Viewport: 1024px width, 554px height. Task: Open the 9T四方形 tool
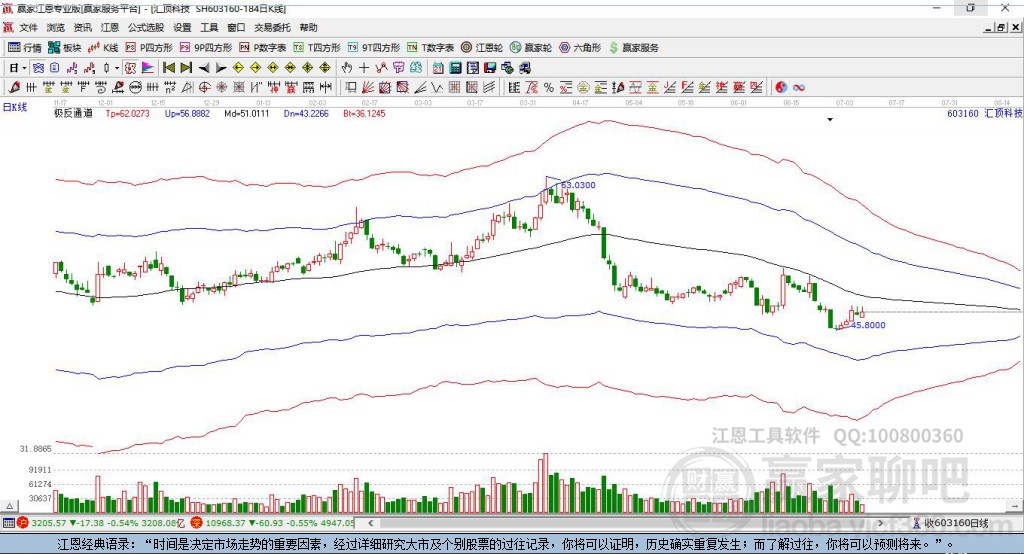tap(374, 48)
